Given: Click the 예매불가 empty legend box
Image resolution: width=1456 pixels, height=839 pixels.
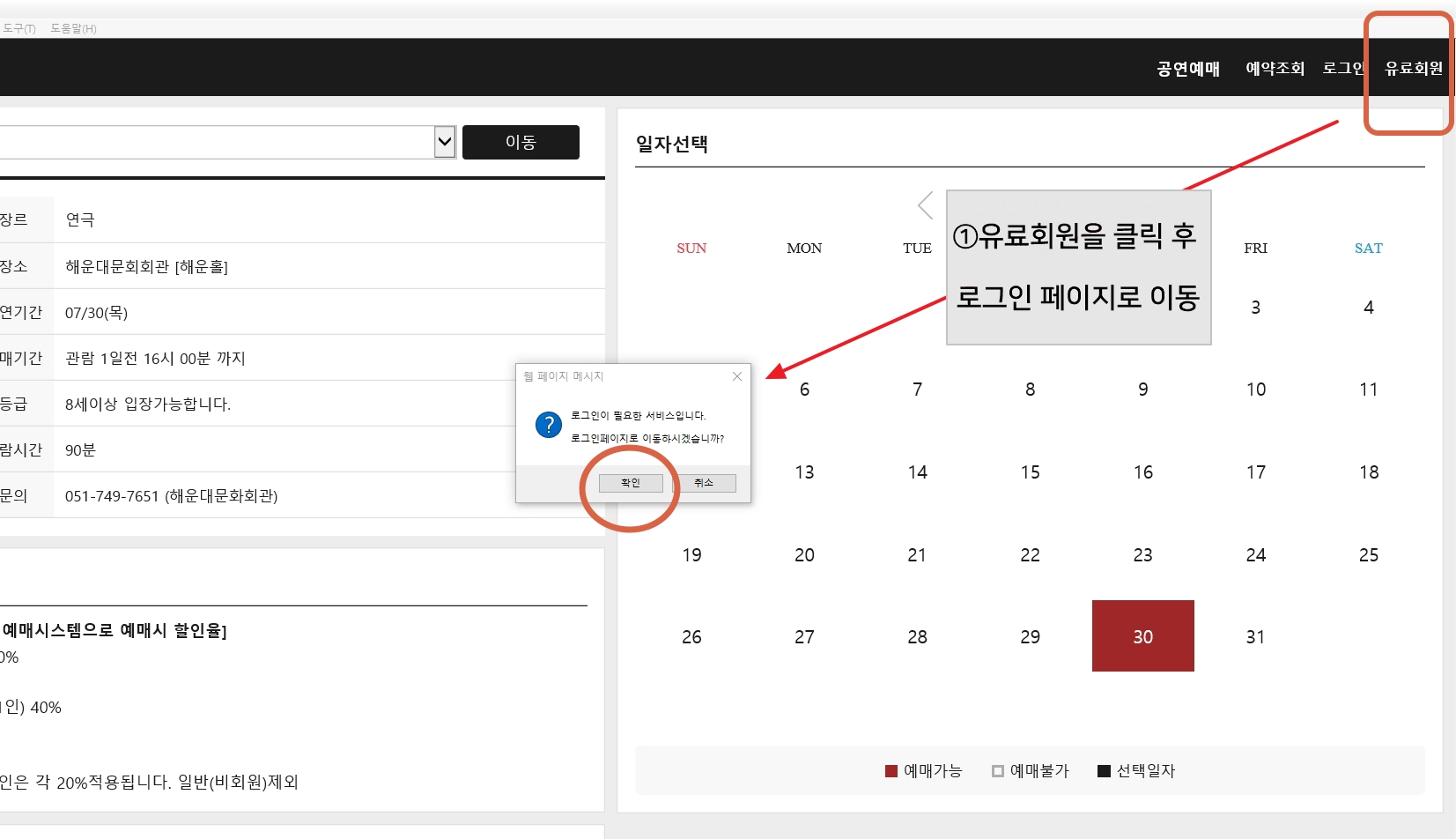Looking at the screenshot, I should (x=997, y=771).
